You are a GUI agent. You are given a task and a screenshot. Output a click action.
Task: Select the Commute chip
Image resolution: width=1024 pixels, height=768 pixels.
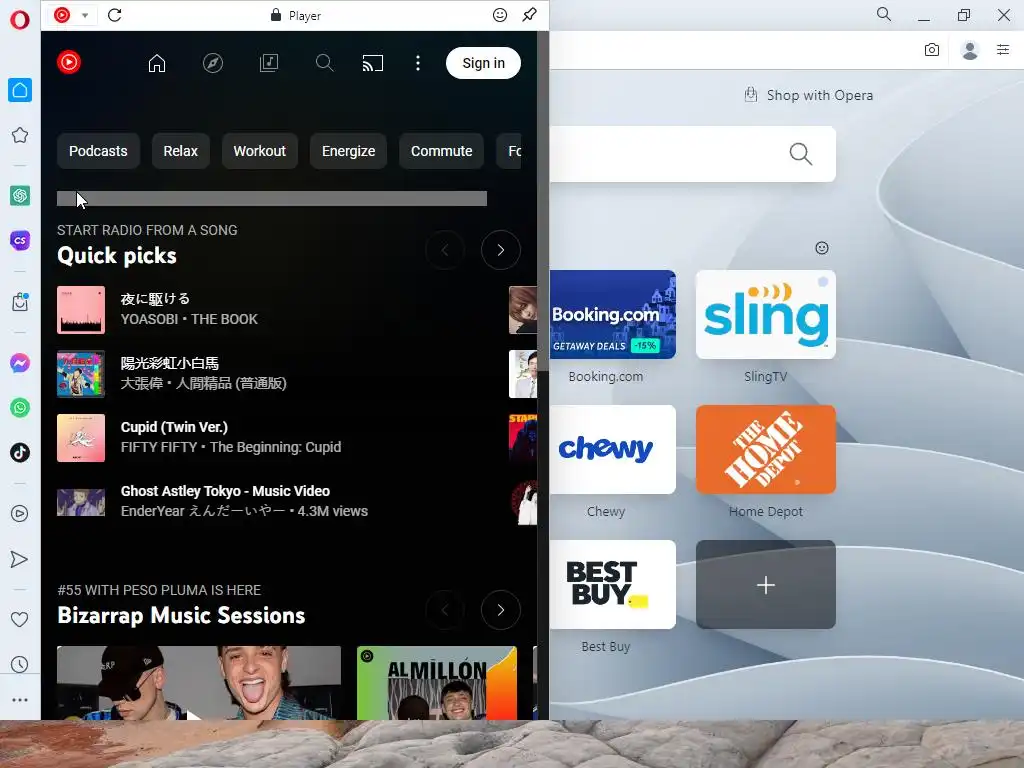441,151
